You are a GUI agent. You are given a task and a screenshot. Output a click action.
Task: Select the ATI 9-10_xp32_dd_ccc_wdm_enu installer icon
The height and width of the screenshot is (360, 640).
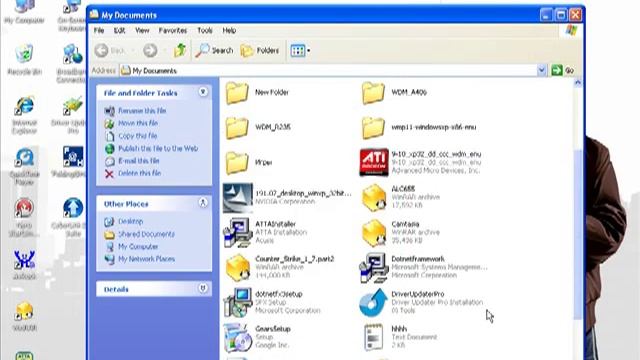pyautogui.click(x=373, y=162)
